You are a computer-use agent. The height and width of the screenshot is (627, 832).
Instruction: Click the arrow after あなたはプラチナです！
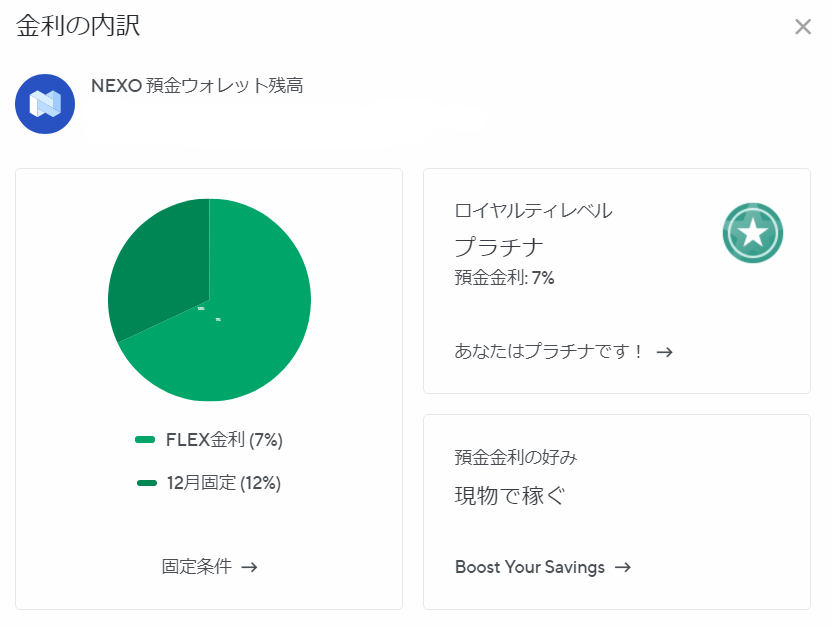click(664, 352)
